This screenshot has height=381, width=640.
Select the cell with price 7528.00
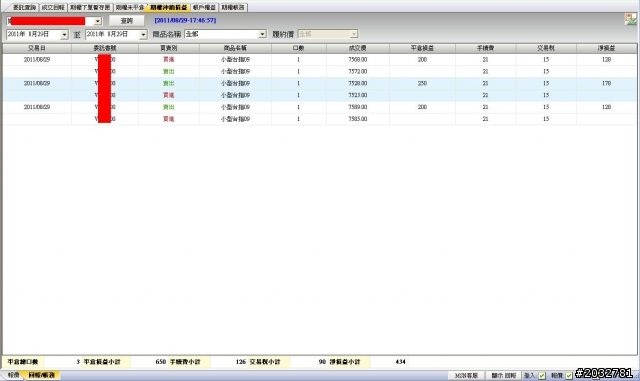(358, 83)
